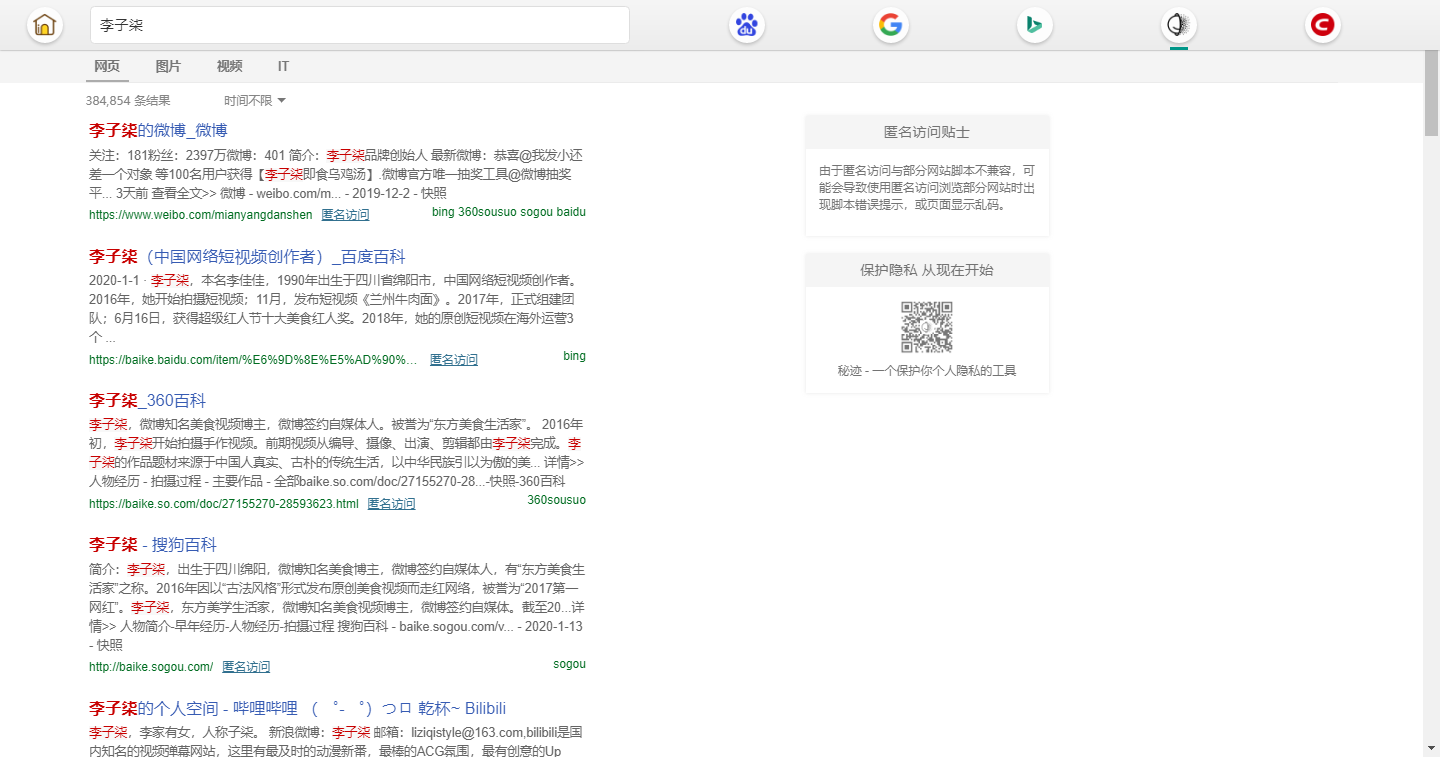Open the 网页 tab
The width and height of the screenshot is (1440, 757).
[x=107, y=66]
